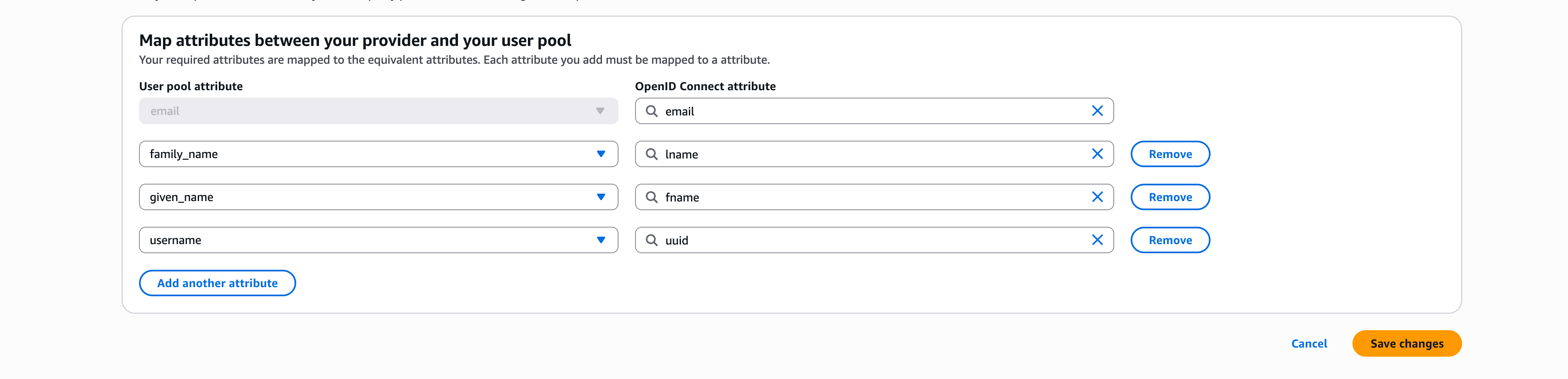Clear the lname attribute value

click(1098, 154)
